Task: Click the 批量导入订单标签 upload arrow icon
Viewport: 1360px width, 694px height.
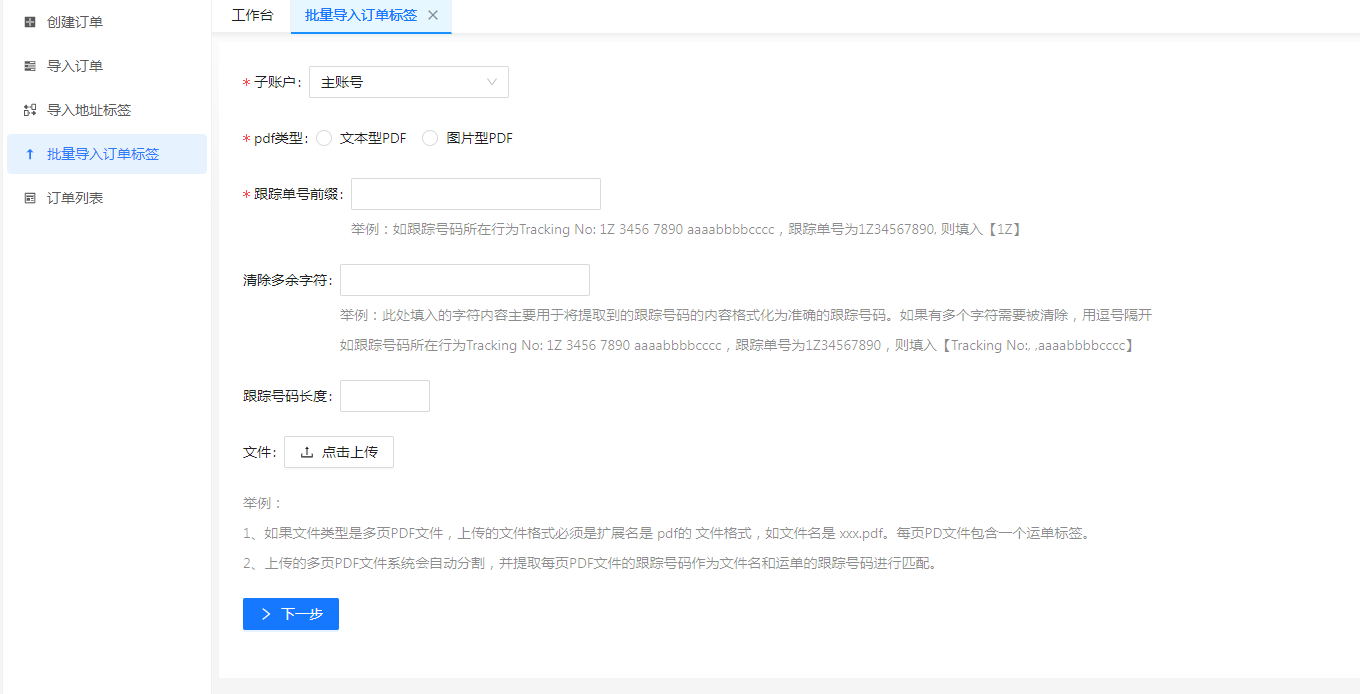Action: [x=30, y=154]
